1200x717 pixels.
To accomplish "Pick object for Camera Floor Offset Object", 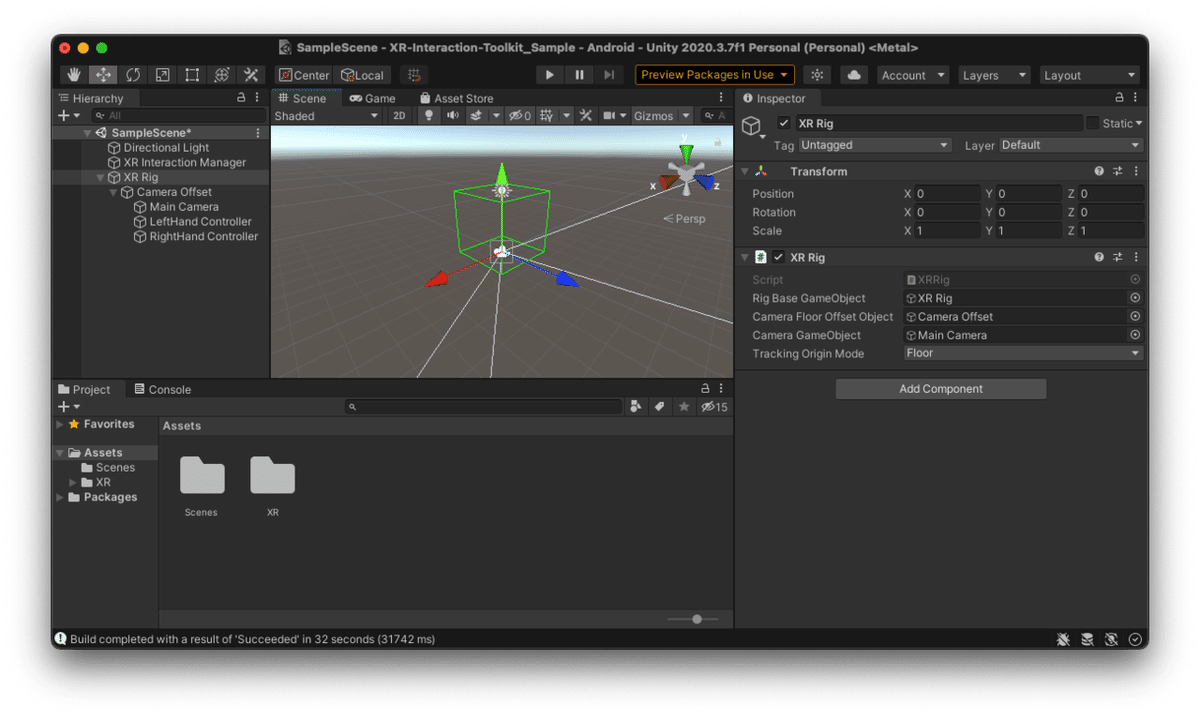I will (1135, 316).
